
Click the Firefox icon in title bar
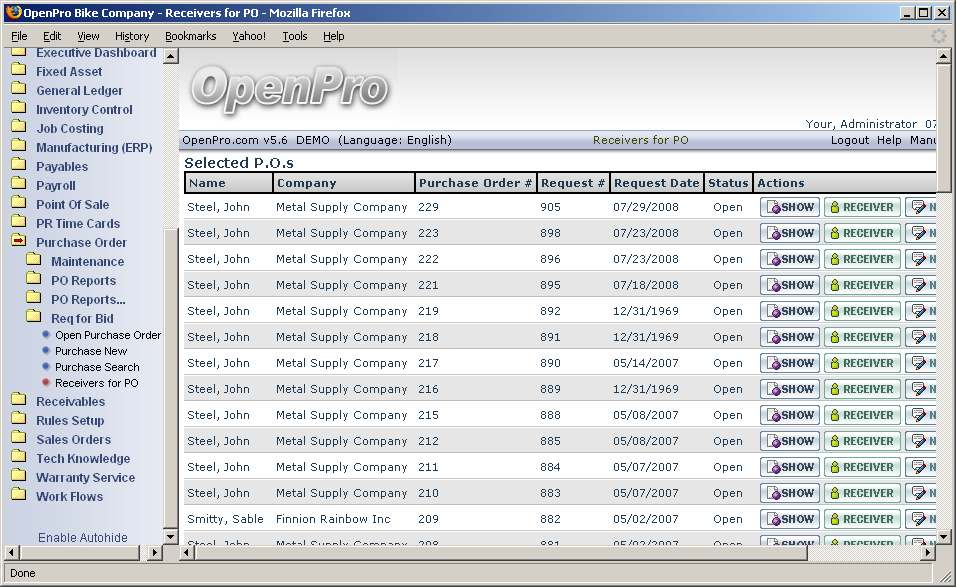pos(13,13)
